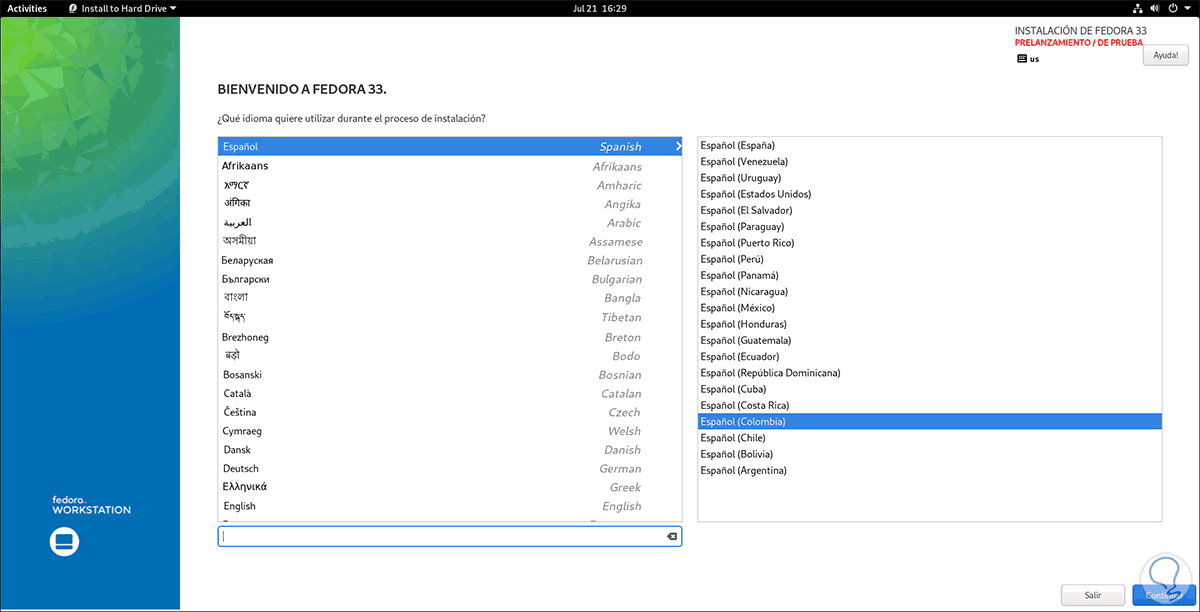
Task: Click the US keyboard layout indicator icon
Action: [1022, 59]
